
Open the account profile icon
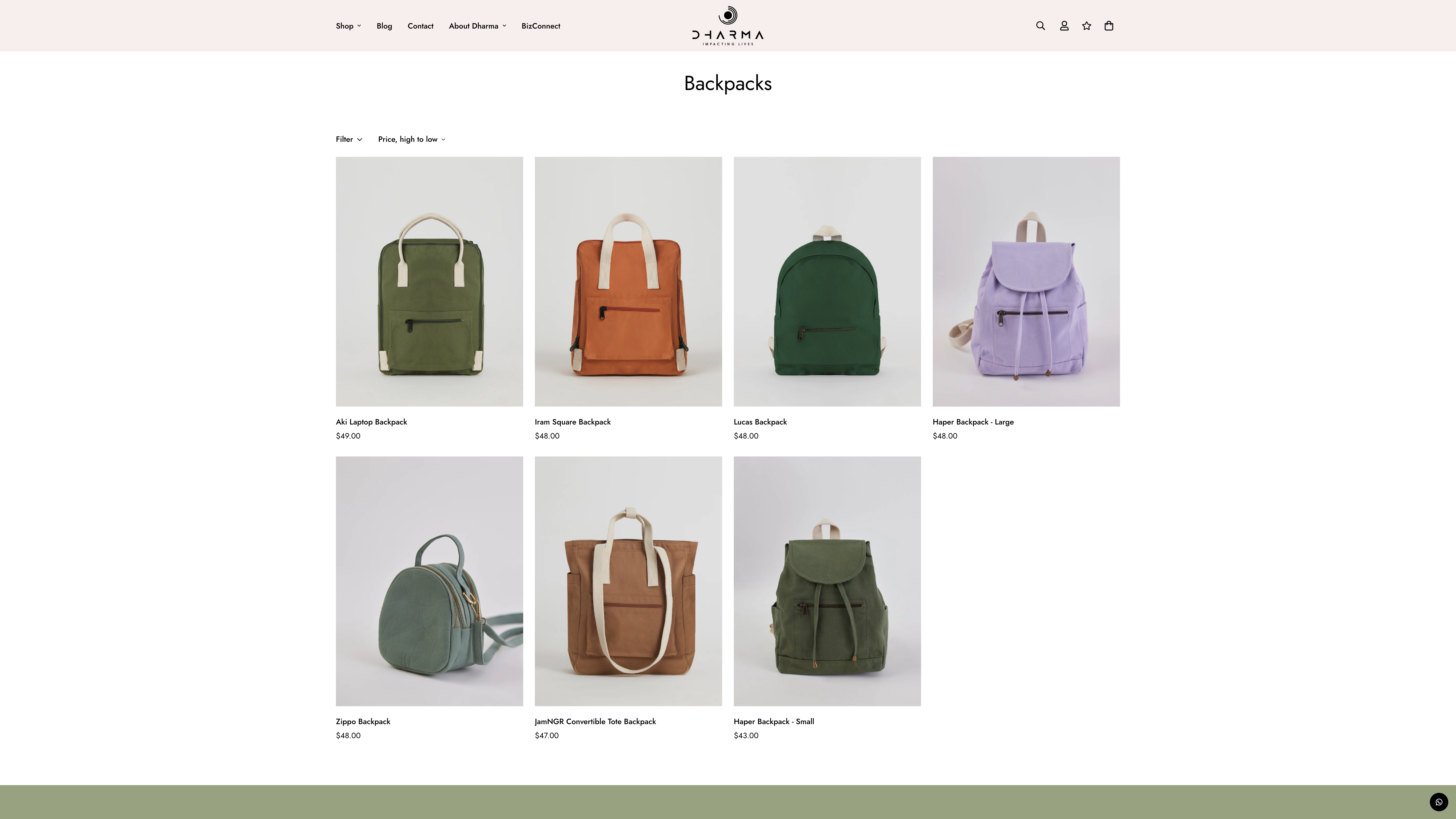click(x=1064, y=26)
